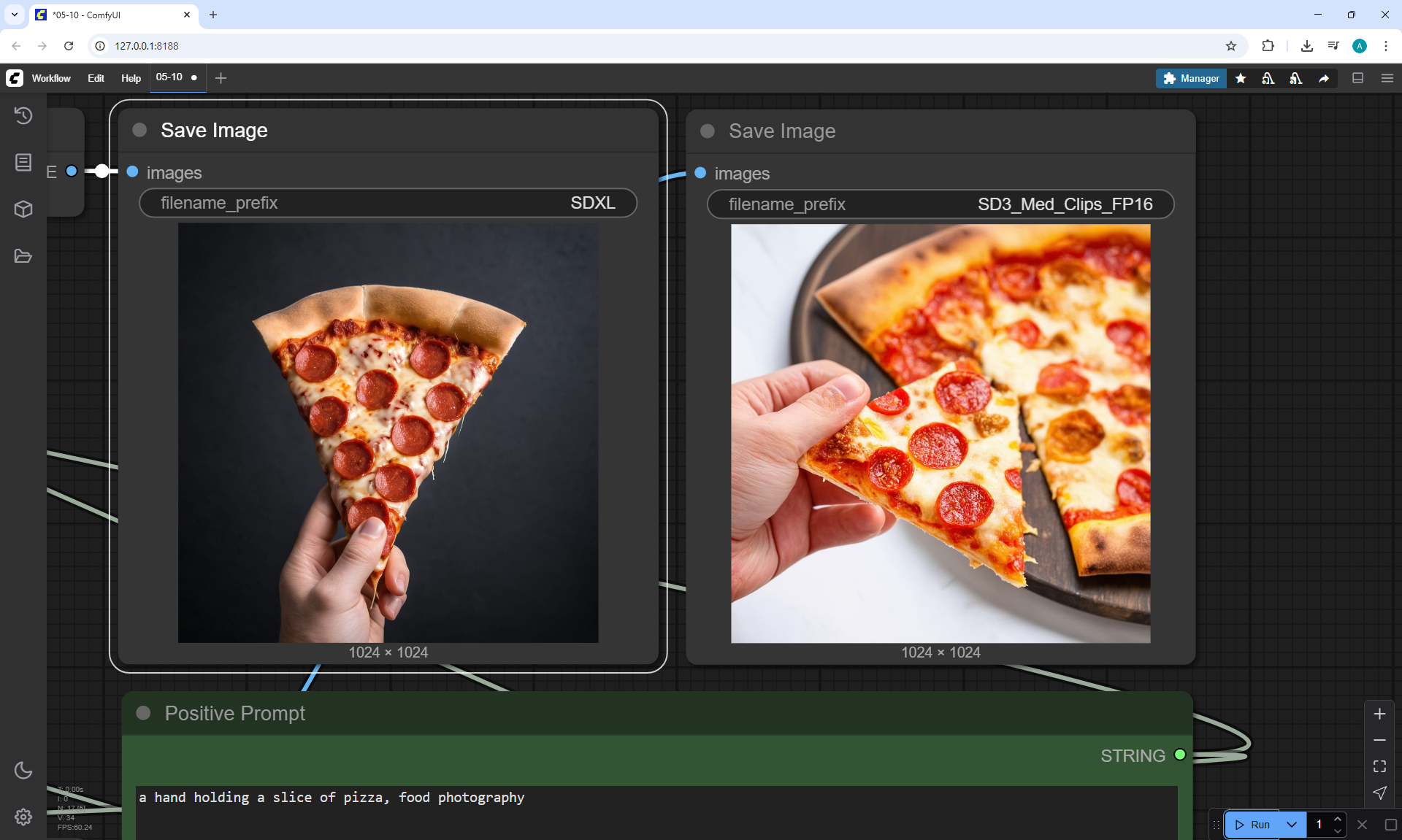Image resolution: width=1402 pixels, height=840 pixels.
Task: Click the star favorites icon beside Manager
Action: pos(1241,78)
